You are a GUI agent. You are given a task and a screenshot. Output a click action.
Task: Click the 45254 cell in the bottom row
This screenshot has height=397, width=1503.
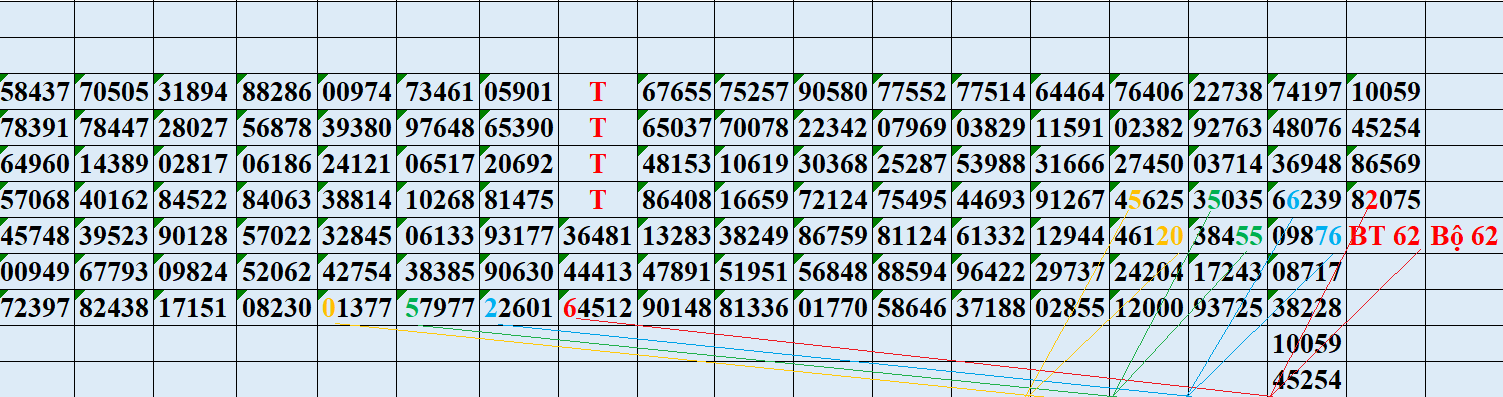(x=1307, y=380)
